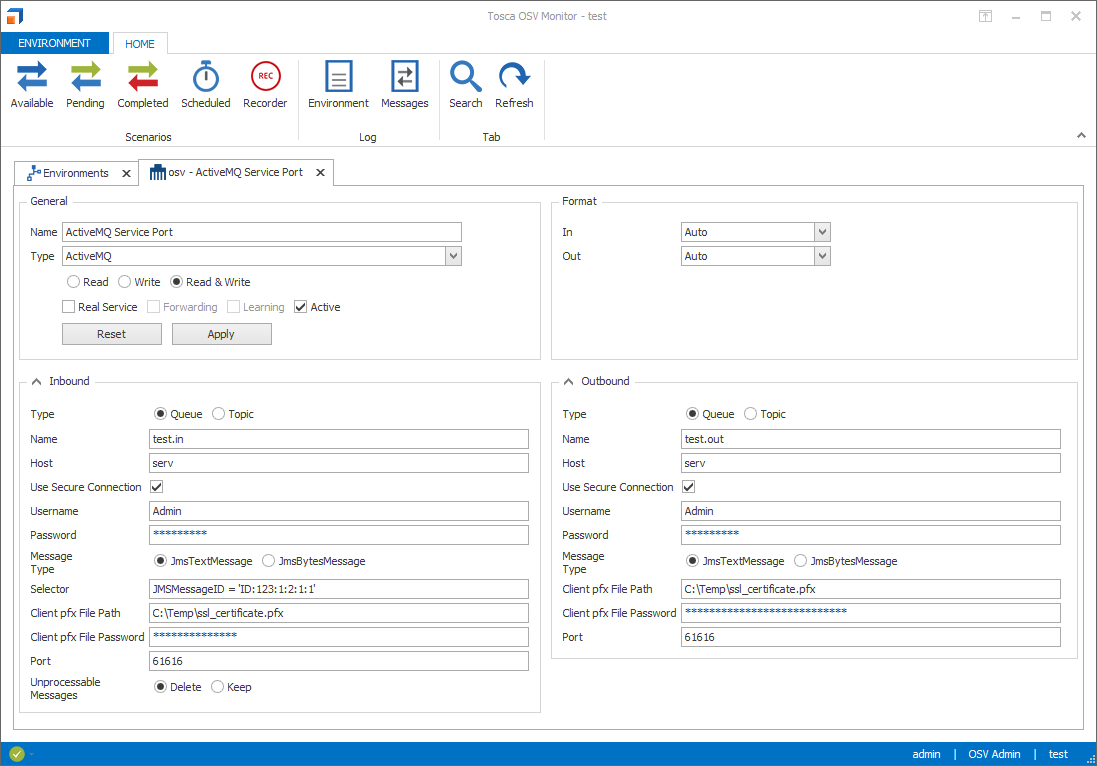Expand the Format In dropdown
The image size is (1097, 766).
pos(822,232)
